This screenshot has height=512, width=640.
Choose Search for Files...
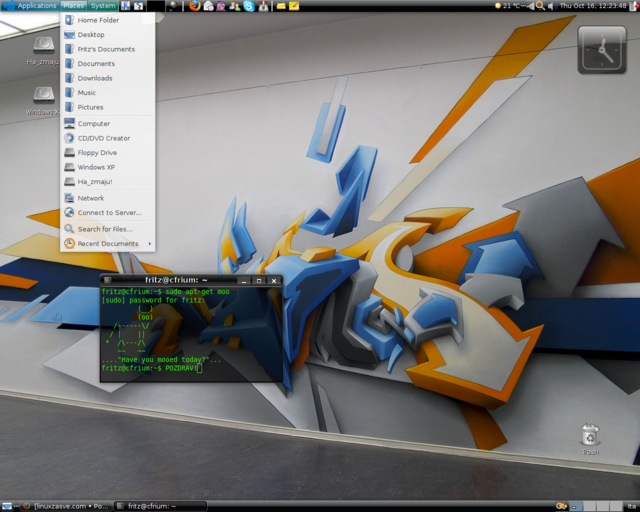tap(108, 229)
